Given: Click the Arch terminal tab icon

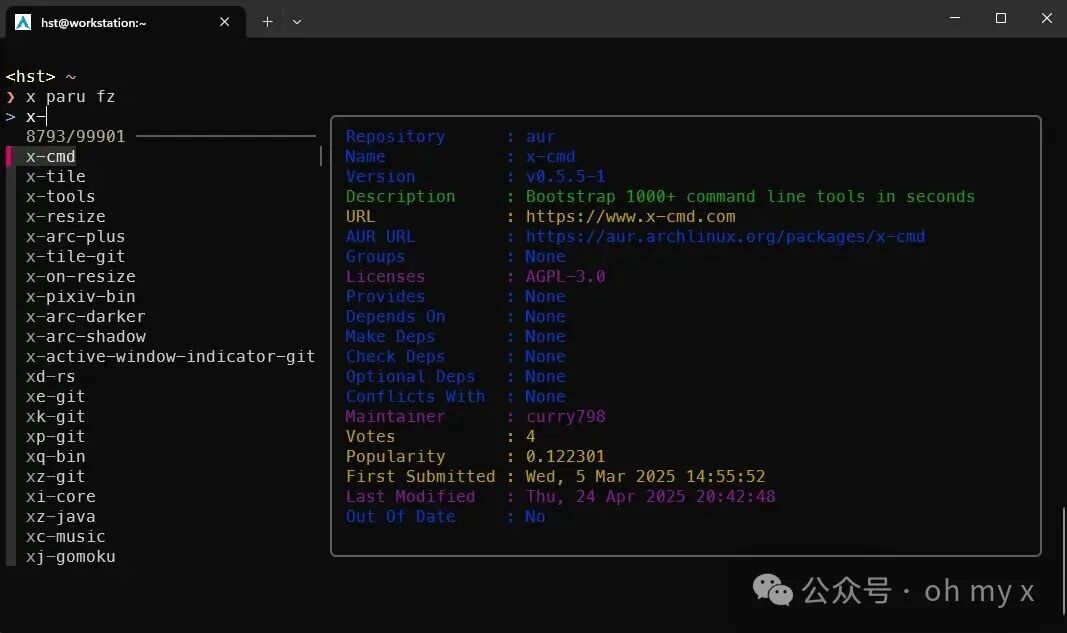Looking at the screenshot, I should (23, 22).
